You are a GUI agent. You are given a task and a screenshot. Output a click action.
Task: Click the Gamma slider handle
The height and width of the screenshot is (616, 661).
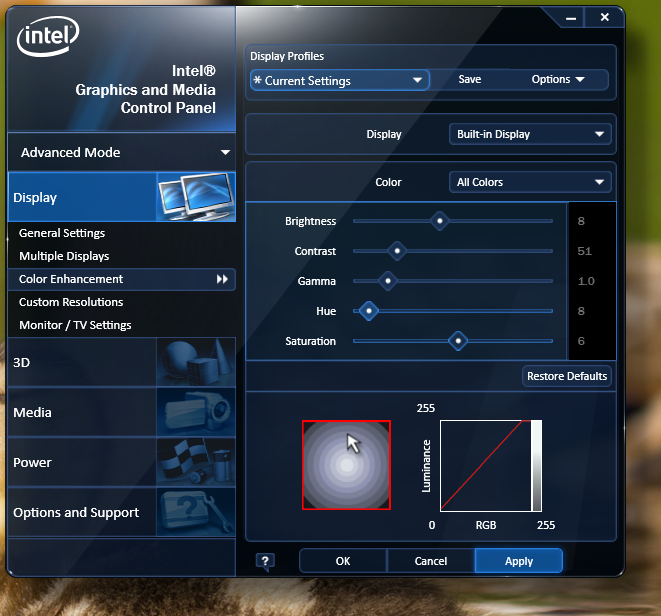pyautogui.click(x=388, y=281)
